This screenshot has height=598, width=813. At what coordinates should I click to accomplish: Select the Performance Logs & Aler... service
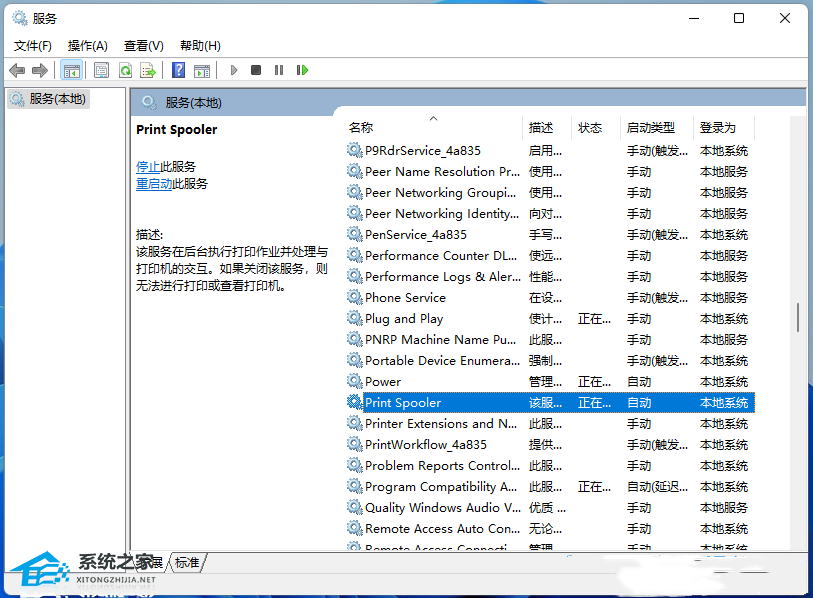pyautogui.click(x=550, y=276)
